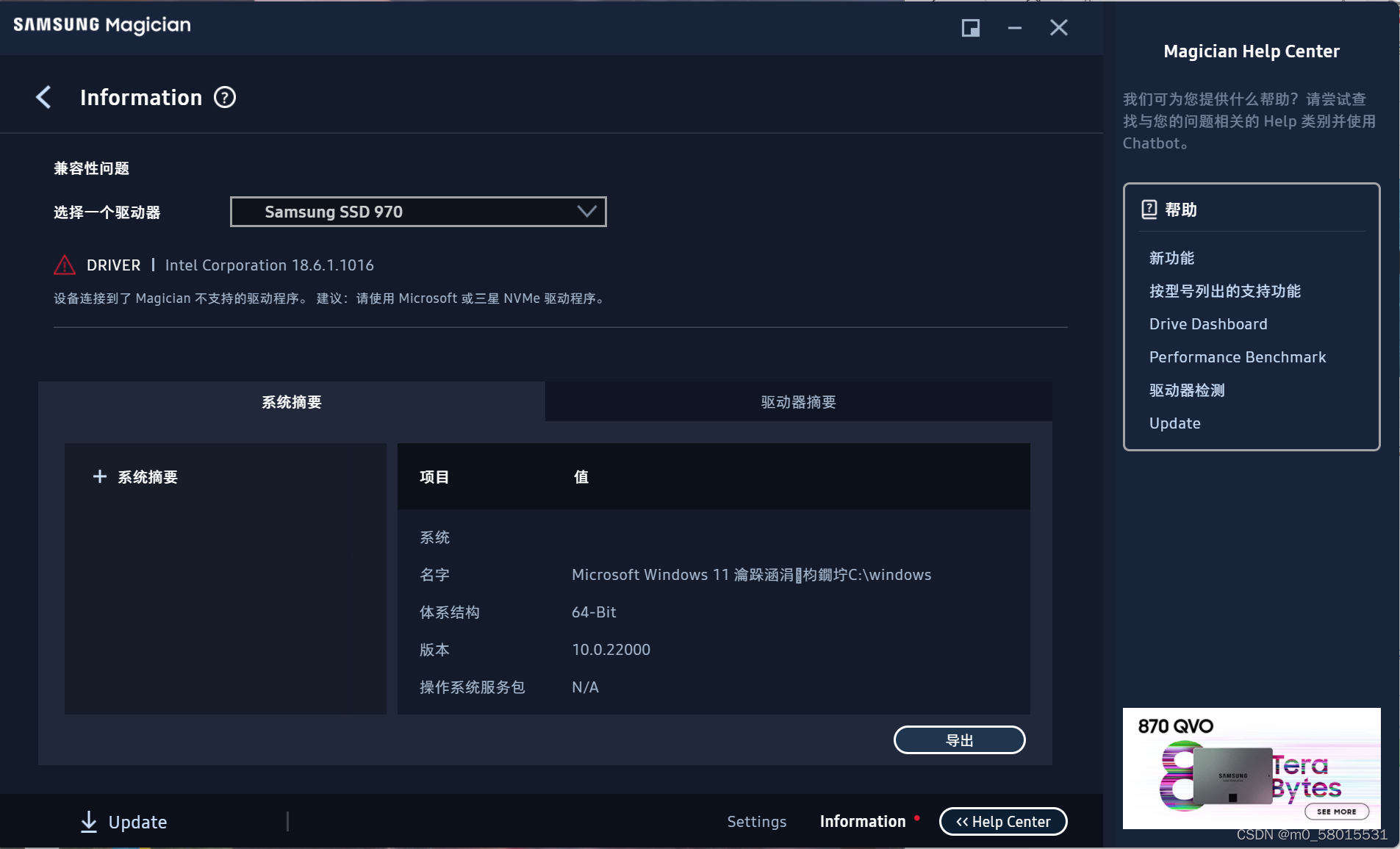This screenshot has height=849, width=1400.
Task: Go back using the left arrow
Action: pyautogui.click(x=43, y=97)
